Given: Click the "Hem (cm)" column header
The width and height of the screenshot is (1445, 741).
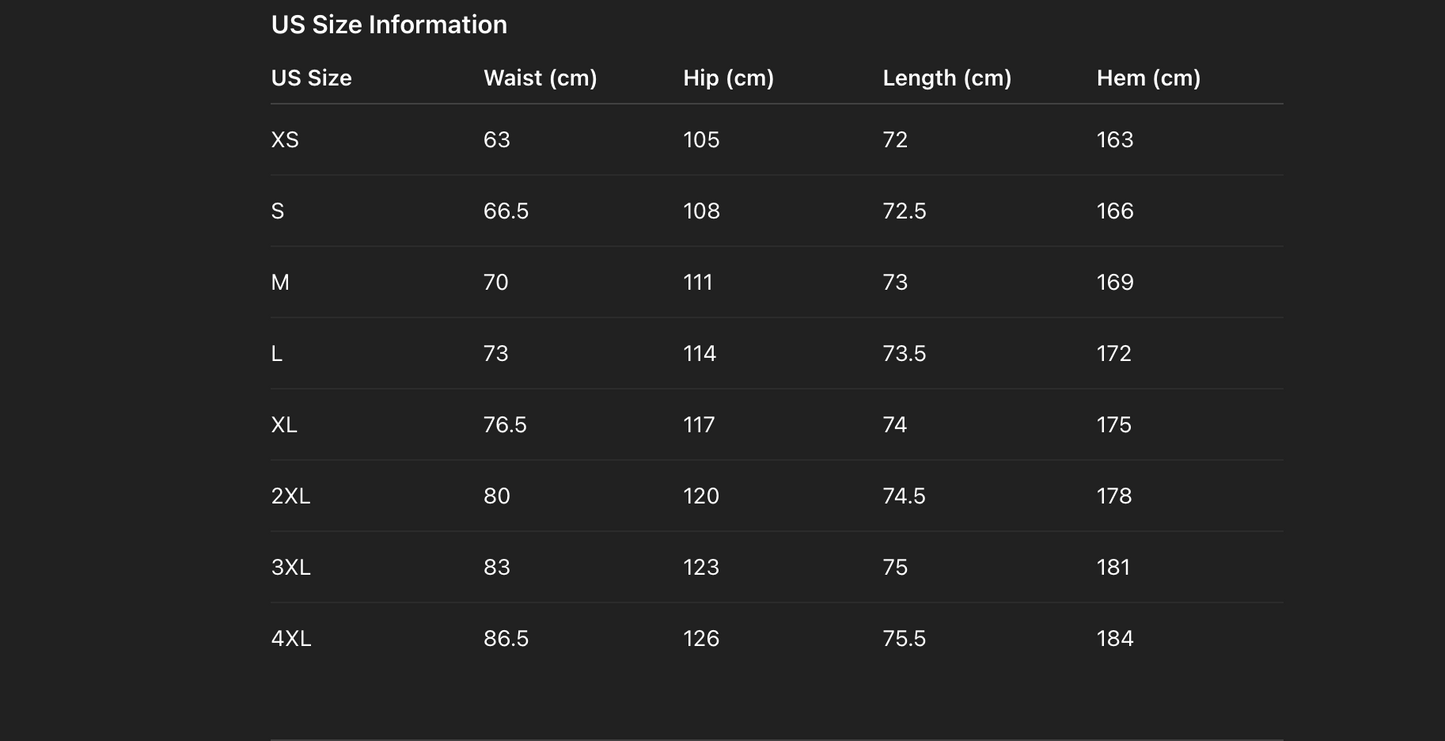Looking at the screenshot, I should 1148,78.
